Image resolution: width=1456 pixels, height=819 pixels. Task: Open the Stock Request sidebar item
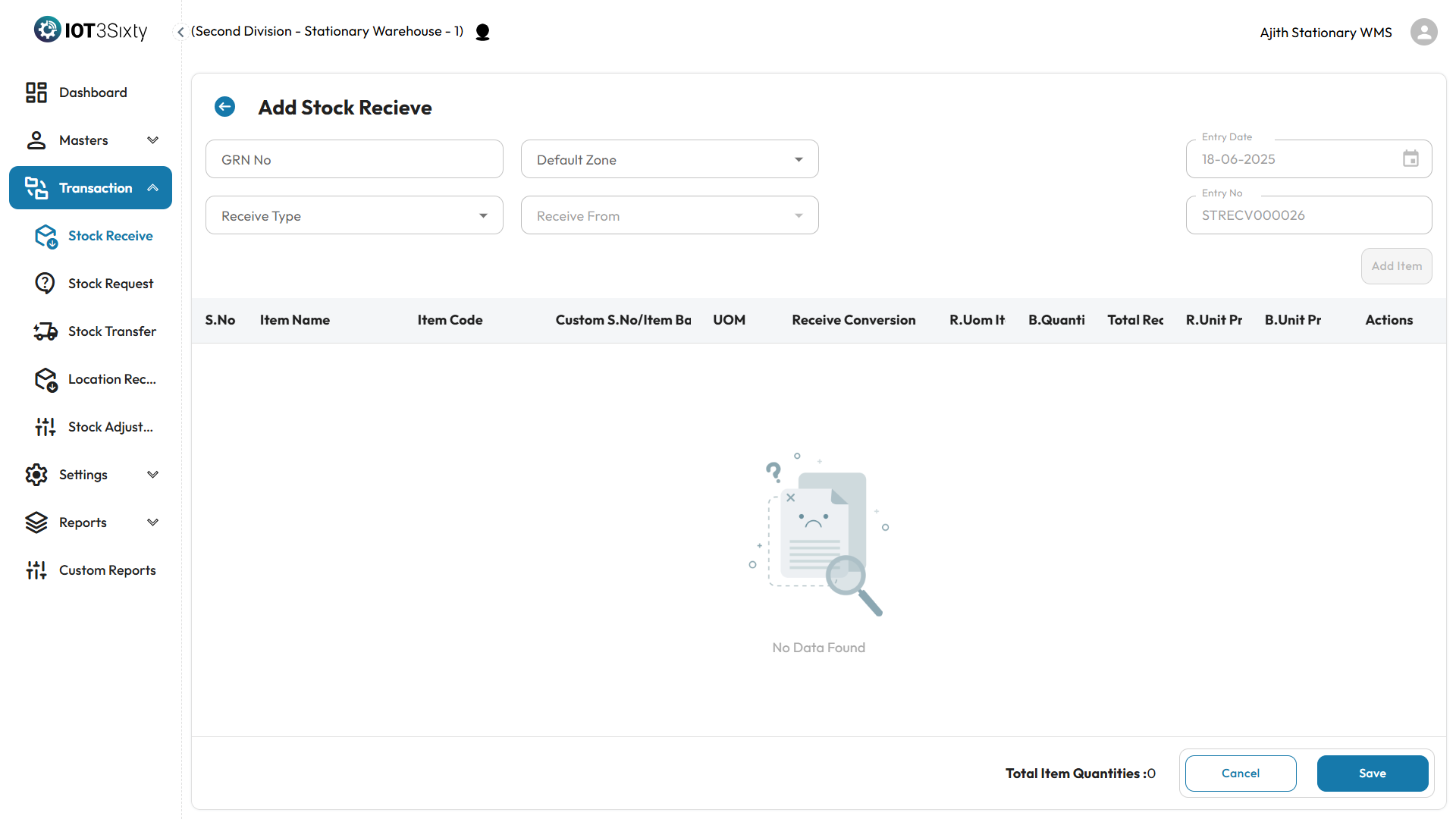tap(110, 284)
